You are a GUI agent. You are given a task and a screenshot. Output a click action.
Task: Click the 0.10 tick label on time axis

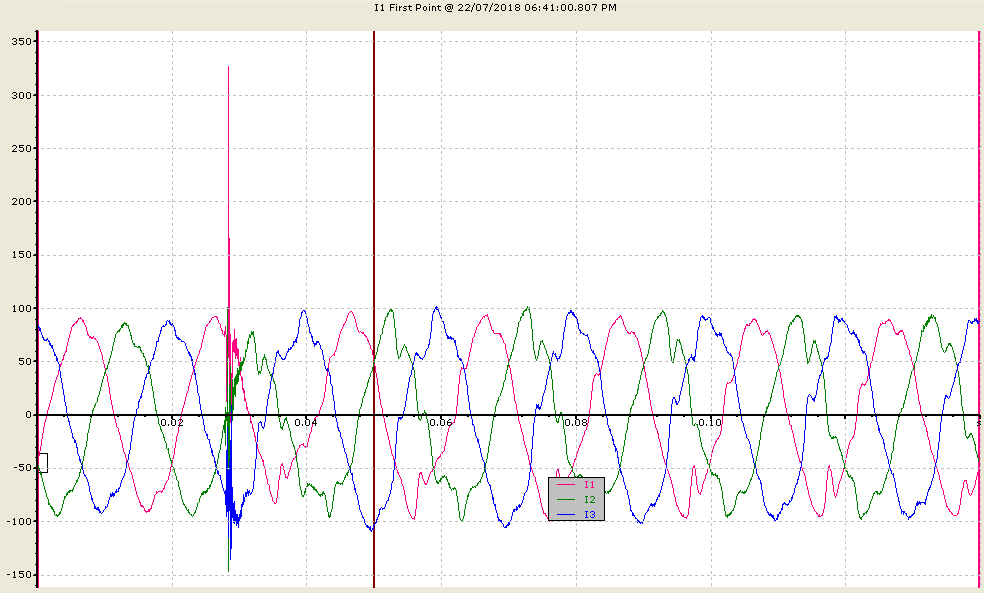point(710,422)
